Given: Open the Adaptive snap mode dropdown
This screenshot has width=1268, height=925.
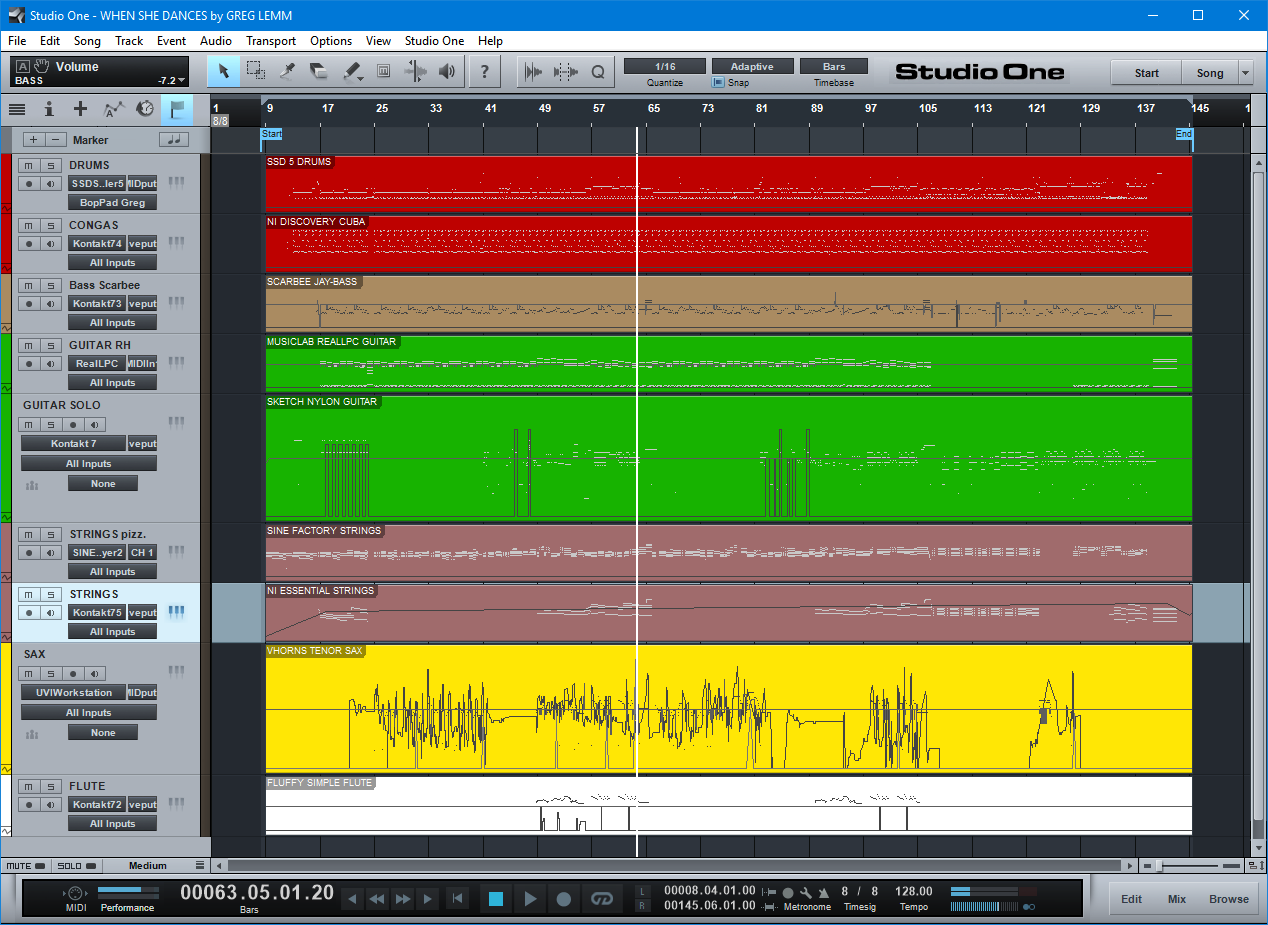Looking at the screenshot, I should [752, 66].
